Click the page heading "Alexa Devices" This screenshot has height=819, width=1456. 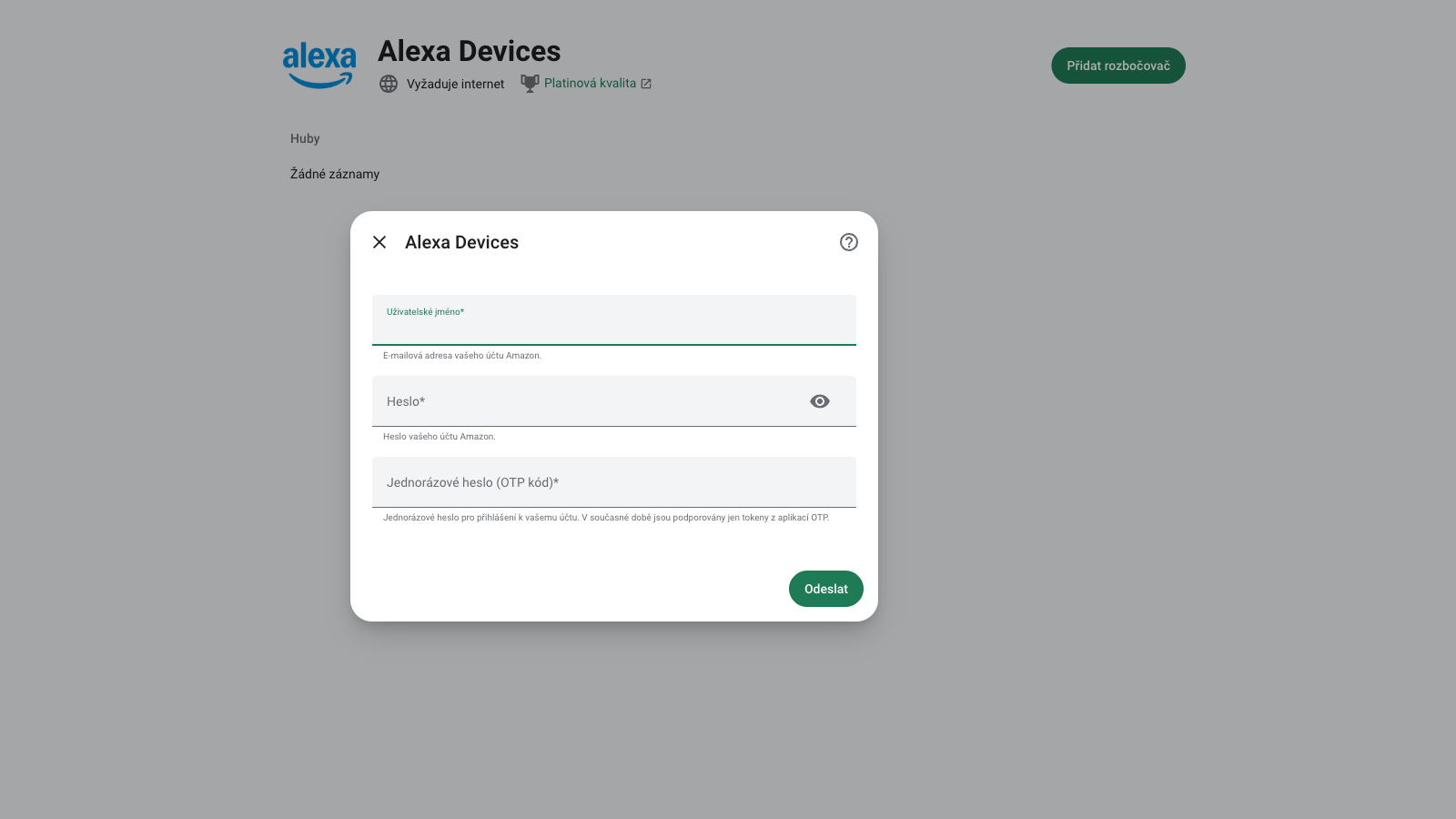point(470,51)
